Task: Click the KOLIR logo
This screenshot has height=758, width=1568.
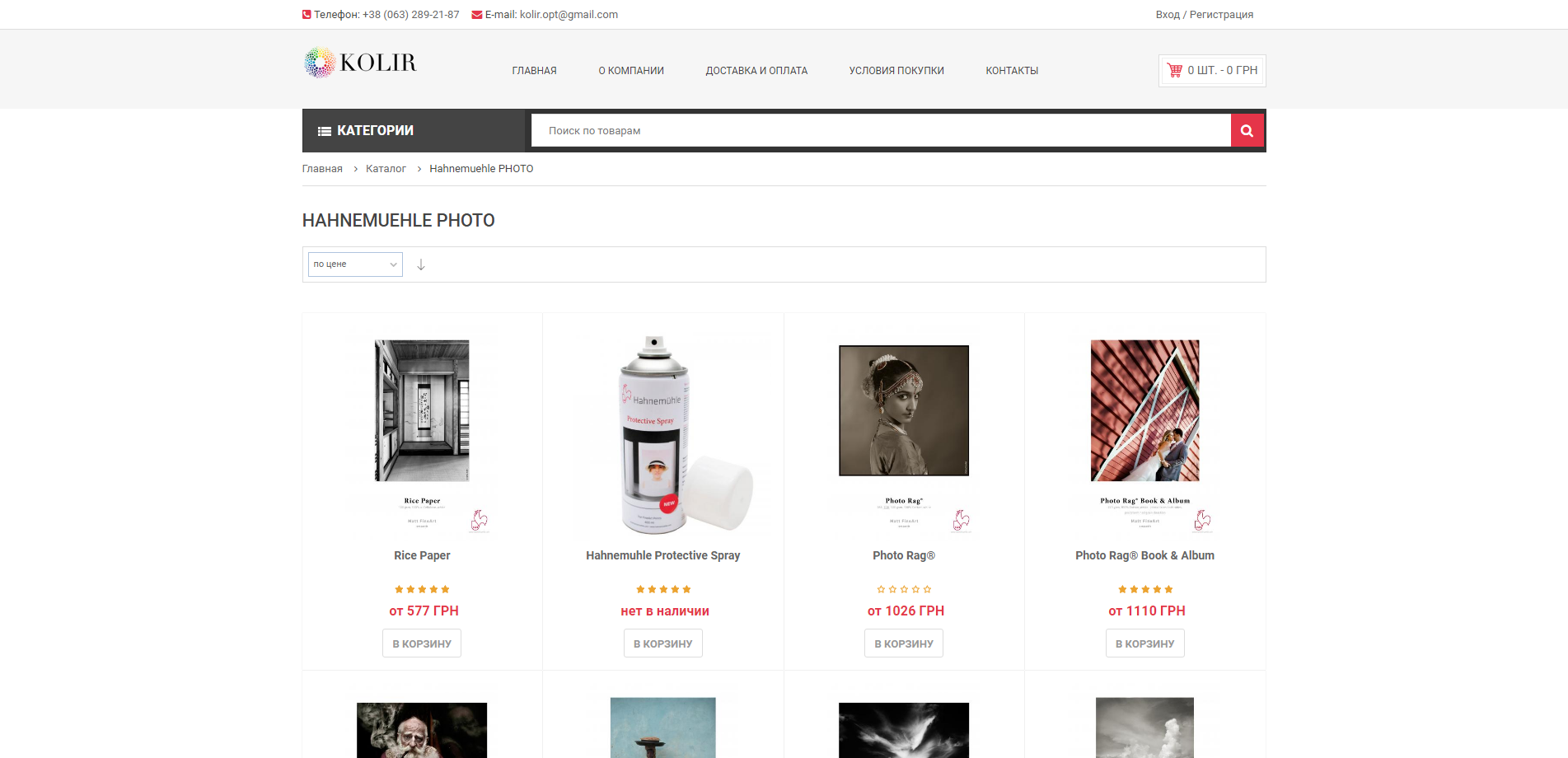Action: [360, 63]
